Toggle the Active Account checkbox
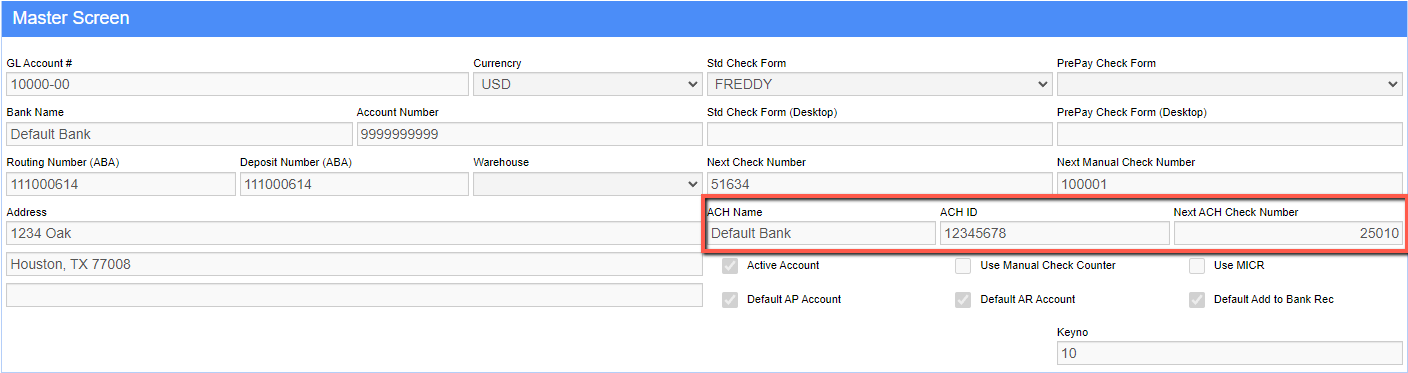1408x373 pixels. (730, 265)
